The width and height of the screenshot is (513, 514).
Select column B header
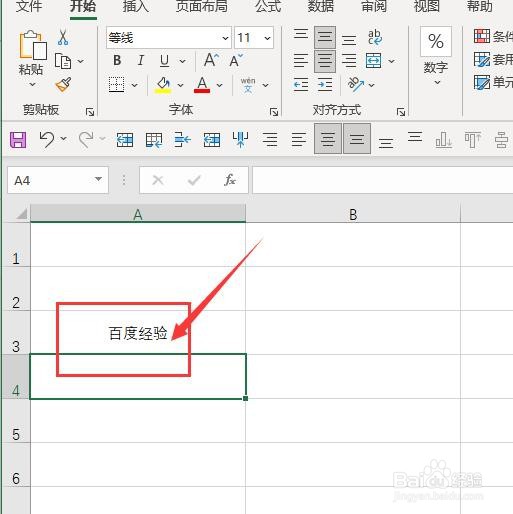(x=353, y=214)
